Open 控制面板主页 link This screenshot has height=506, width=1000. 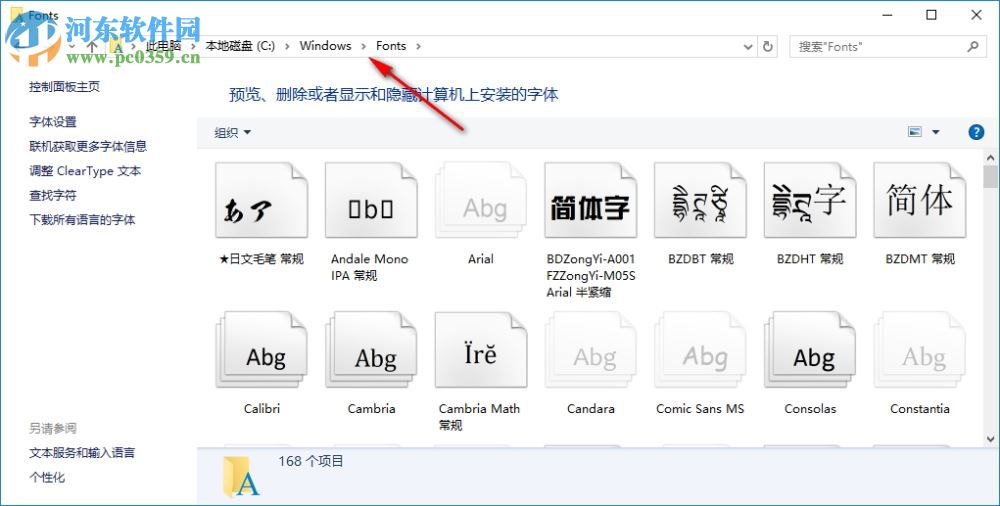pyautogui.click(x=64, y=87)
